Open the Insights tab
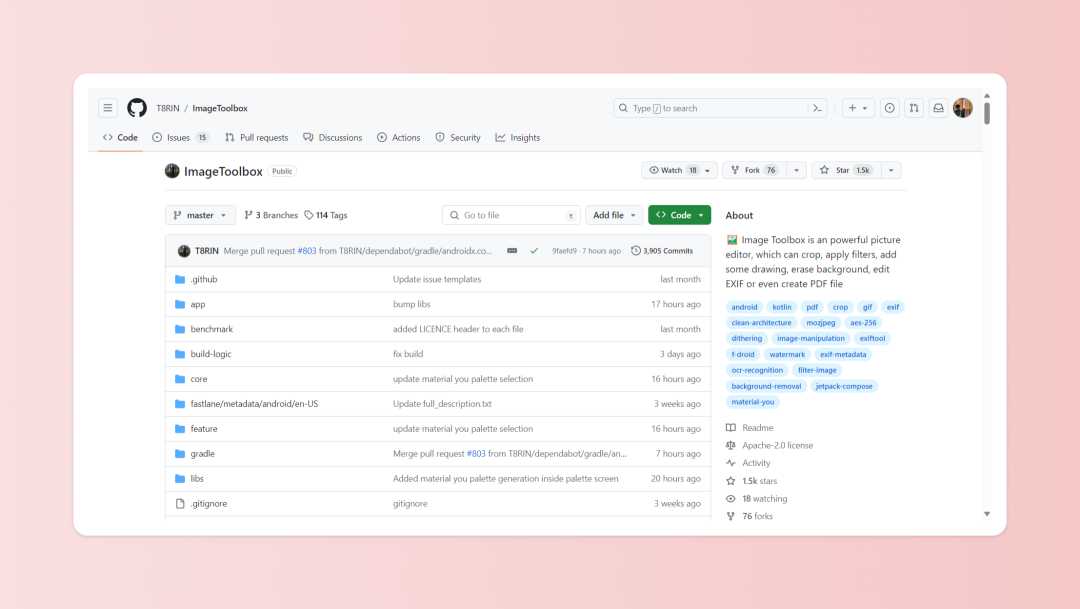Viewport: 1080px width, 609px height. [518, 138]
